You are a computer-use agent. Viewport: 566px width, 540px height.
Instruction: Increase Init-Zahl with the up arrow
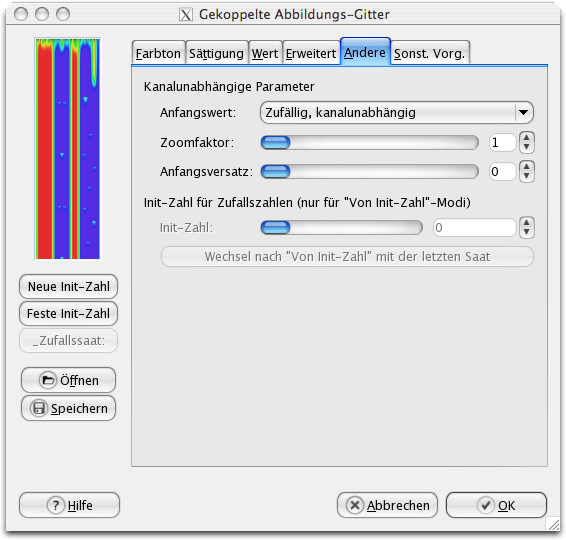click(527, 222)
